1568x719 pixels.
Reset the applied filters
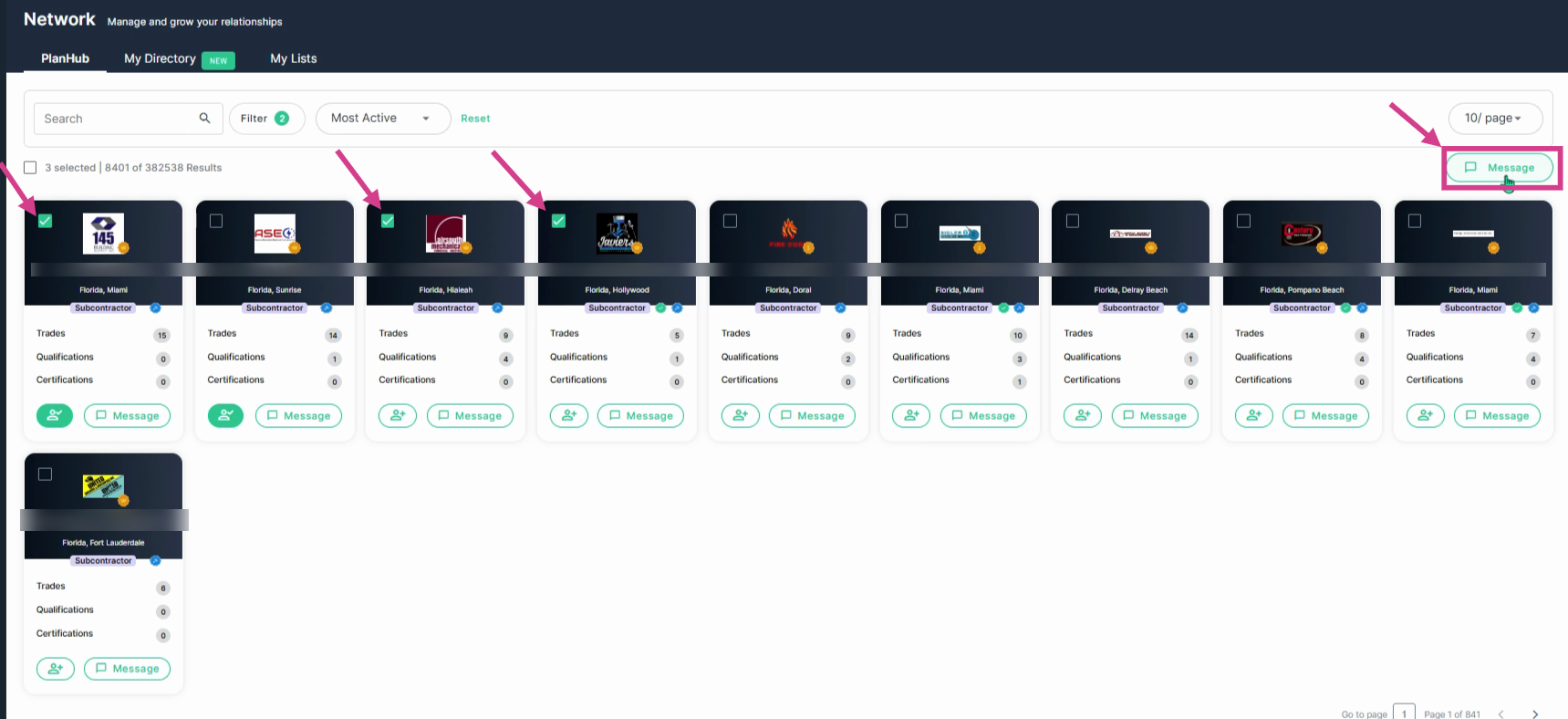tap(475, 119)
